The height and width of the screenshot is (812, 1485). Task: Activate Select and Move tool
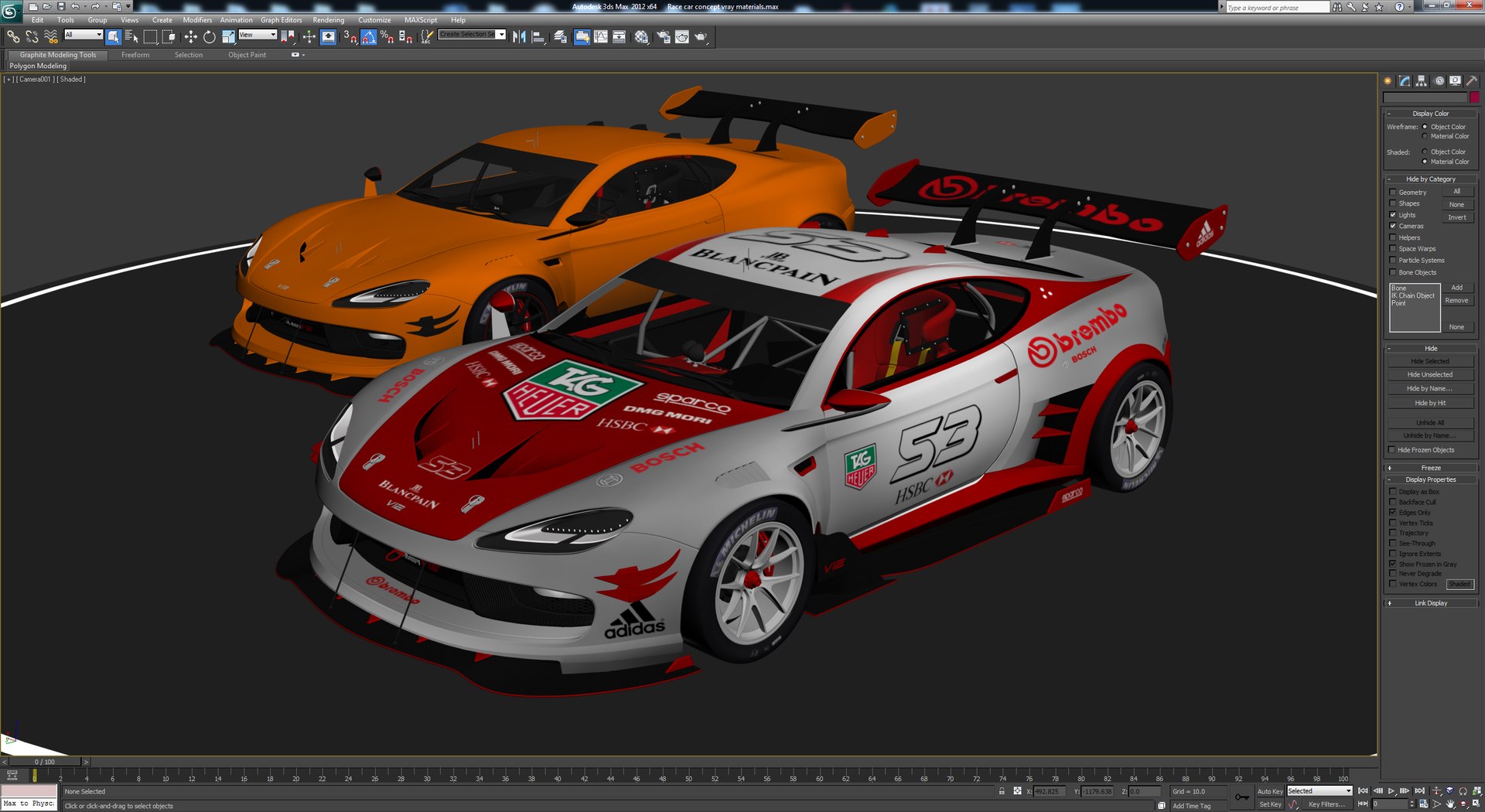tap(190, 36)
